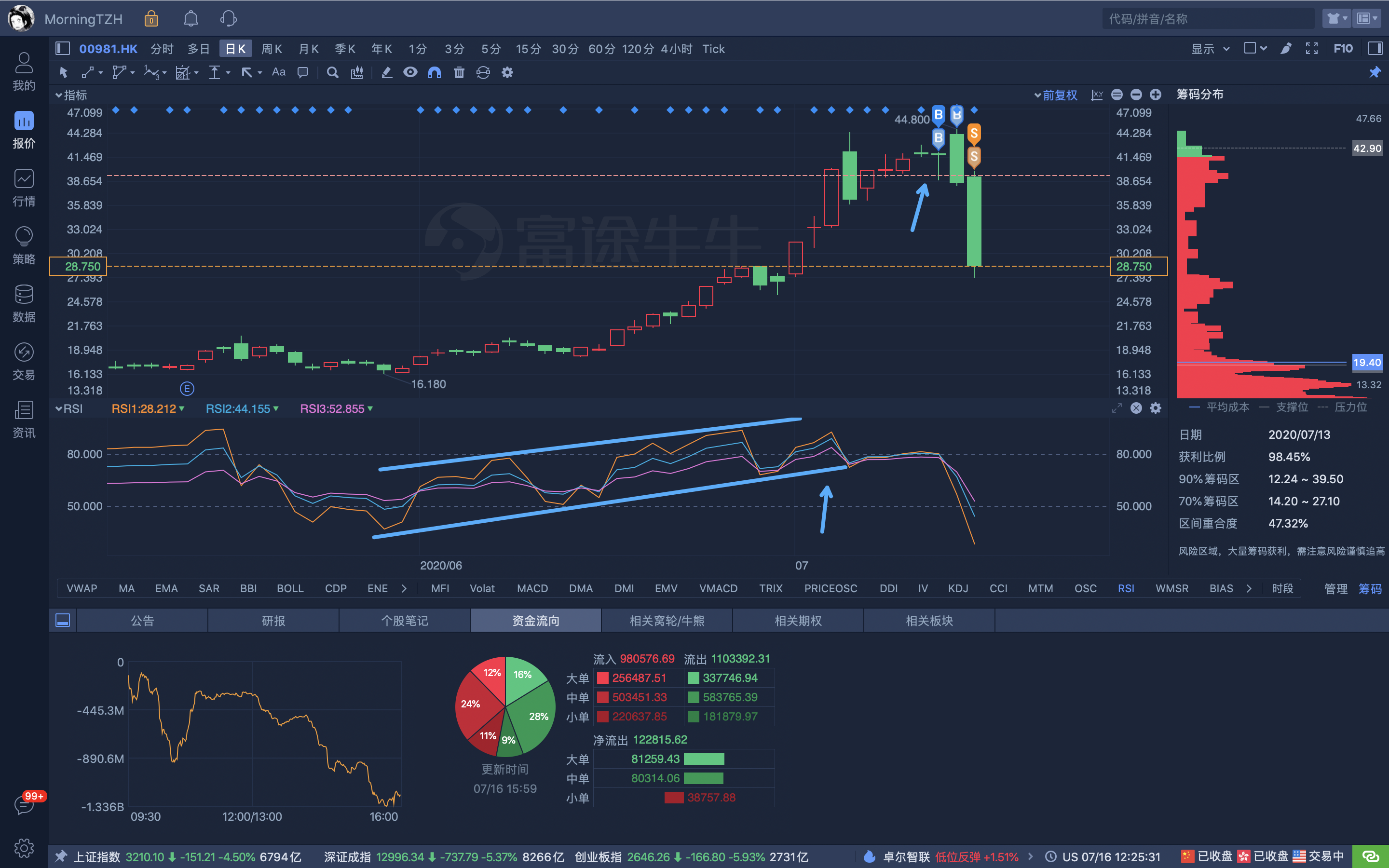Choose the polygon shape drawing tool
The width and height of the screenshot is (1389, 868).
119,72
